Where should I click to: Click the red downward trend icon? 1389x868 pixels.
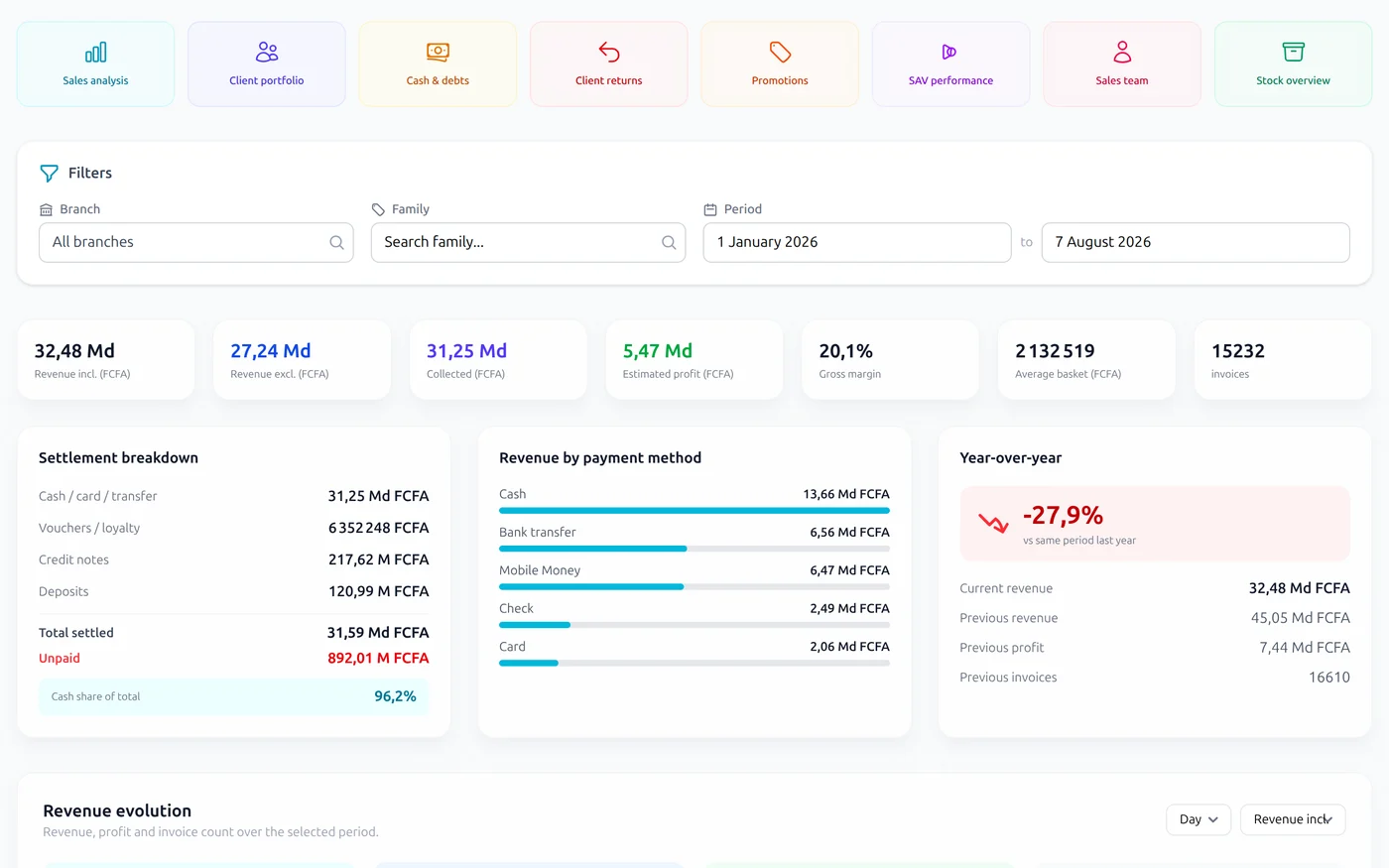click(993, 523)
